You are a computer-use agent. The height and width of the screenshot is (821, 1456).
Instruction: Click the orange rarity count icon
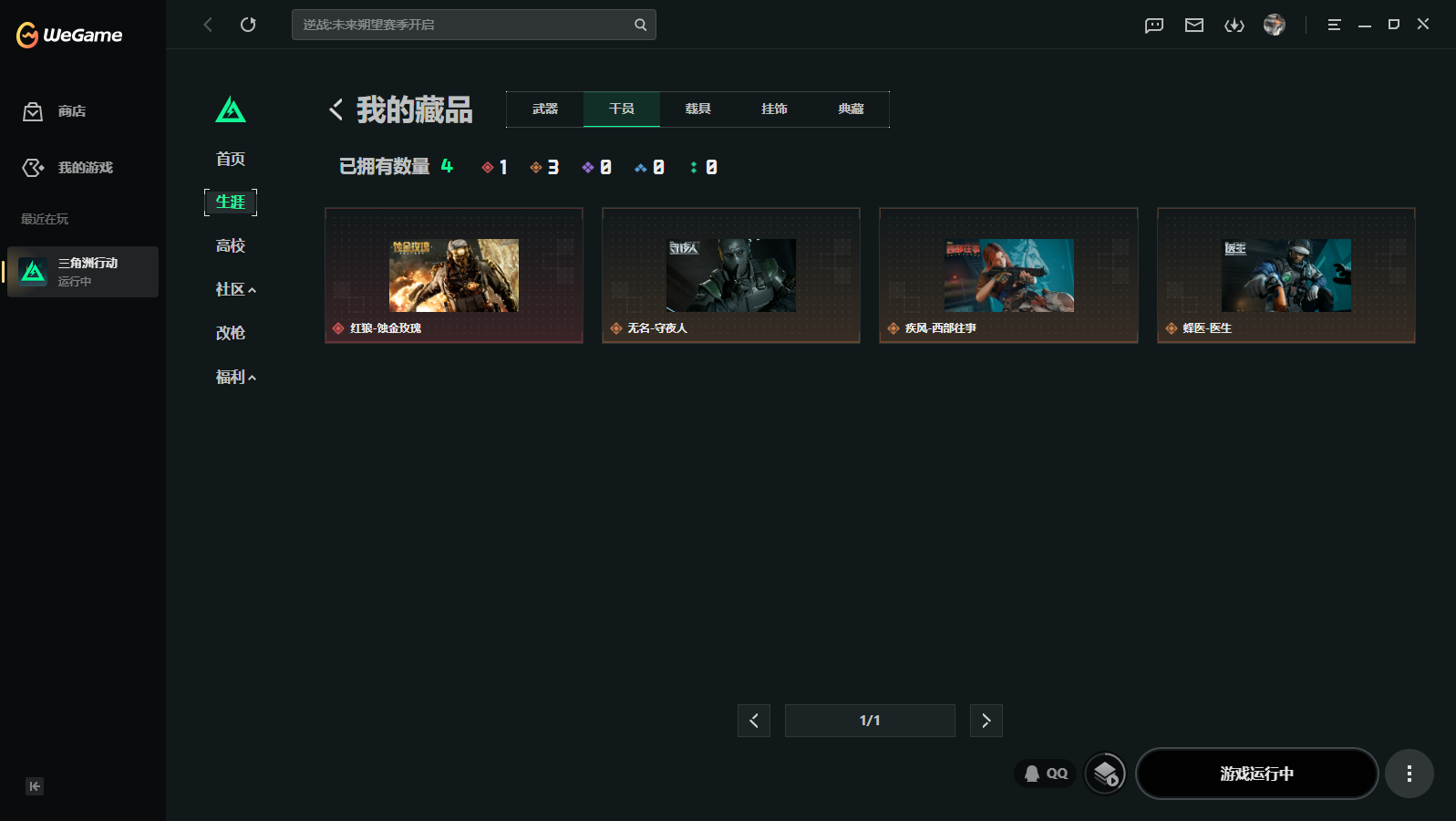pos(536,167)
